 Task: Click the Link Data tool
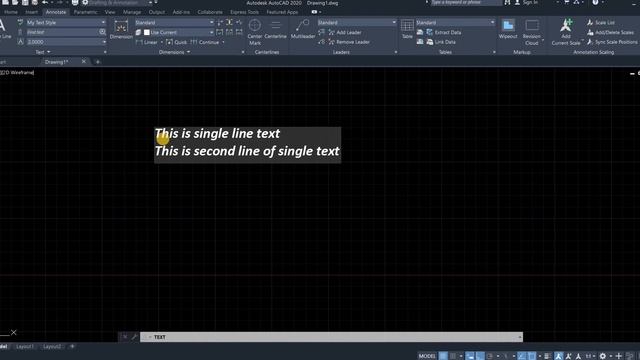441,42
